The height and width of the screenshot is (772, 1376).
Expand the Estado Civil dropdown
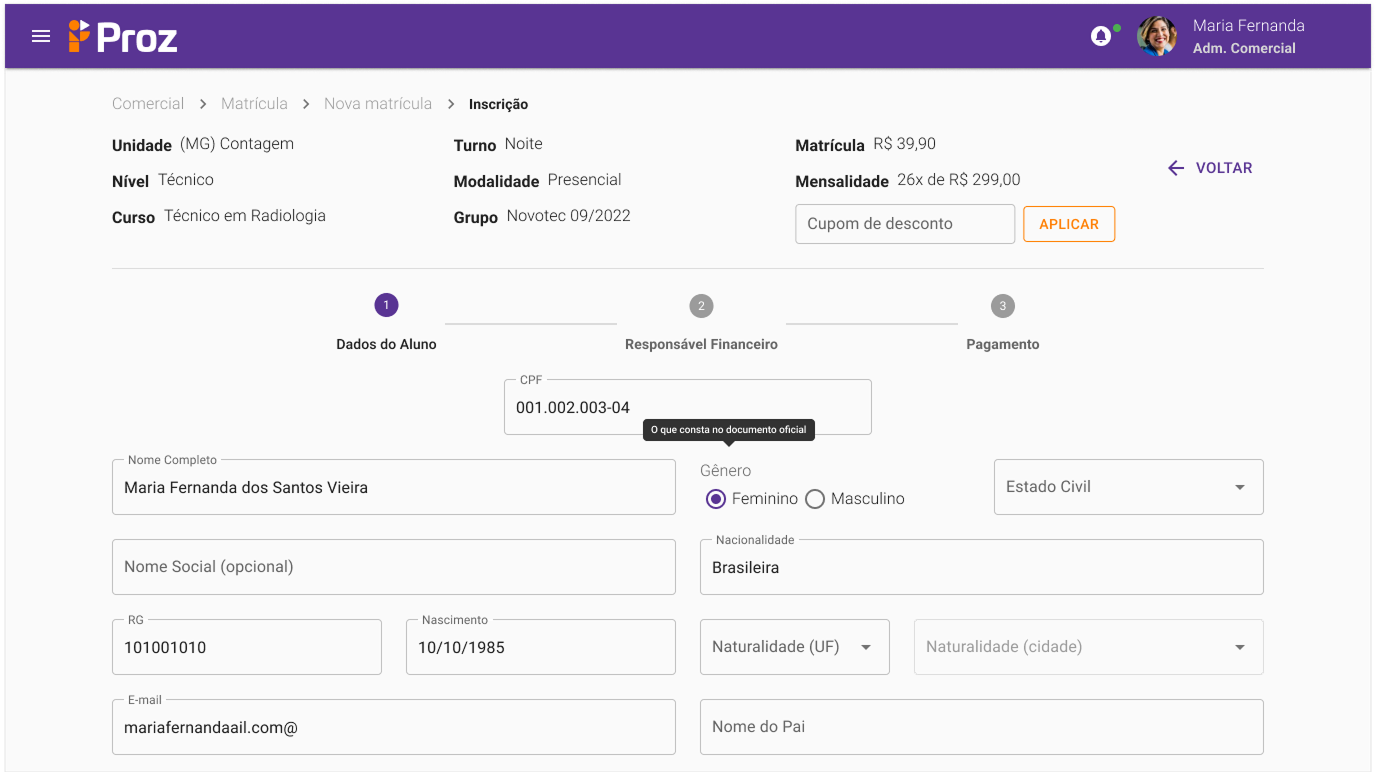click(1128, 487)
